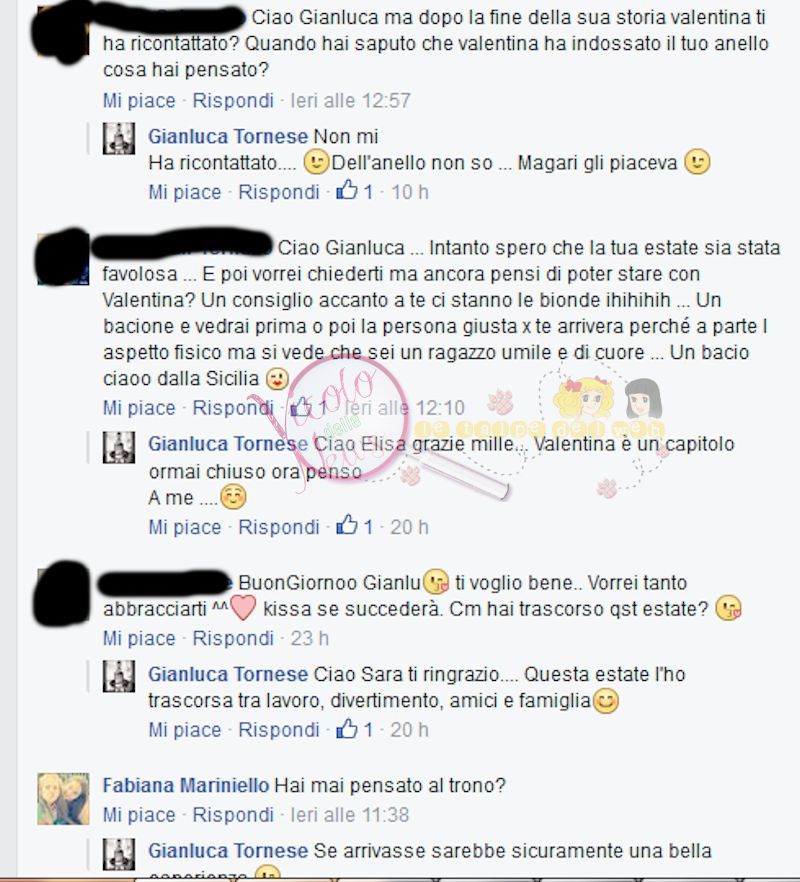
Task: Reply to the comment posted Ieri alle 12:57
Action: pyautogui.click(x=233, y=101)
